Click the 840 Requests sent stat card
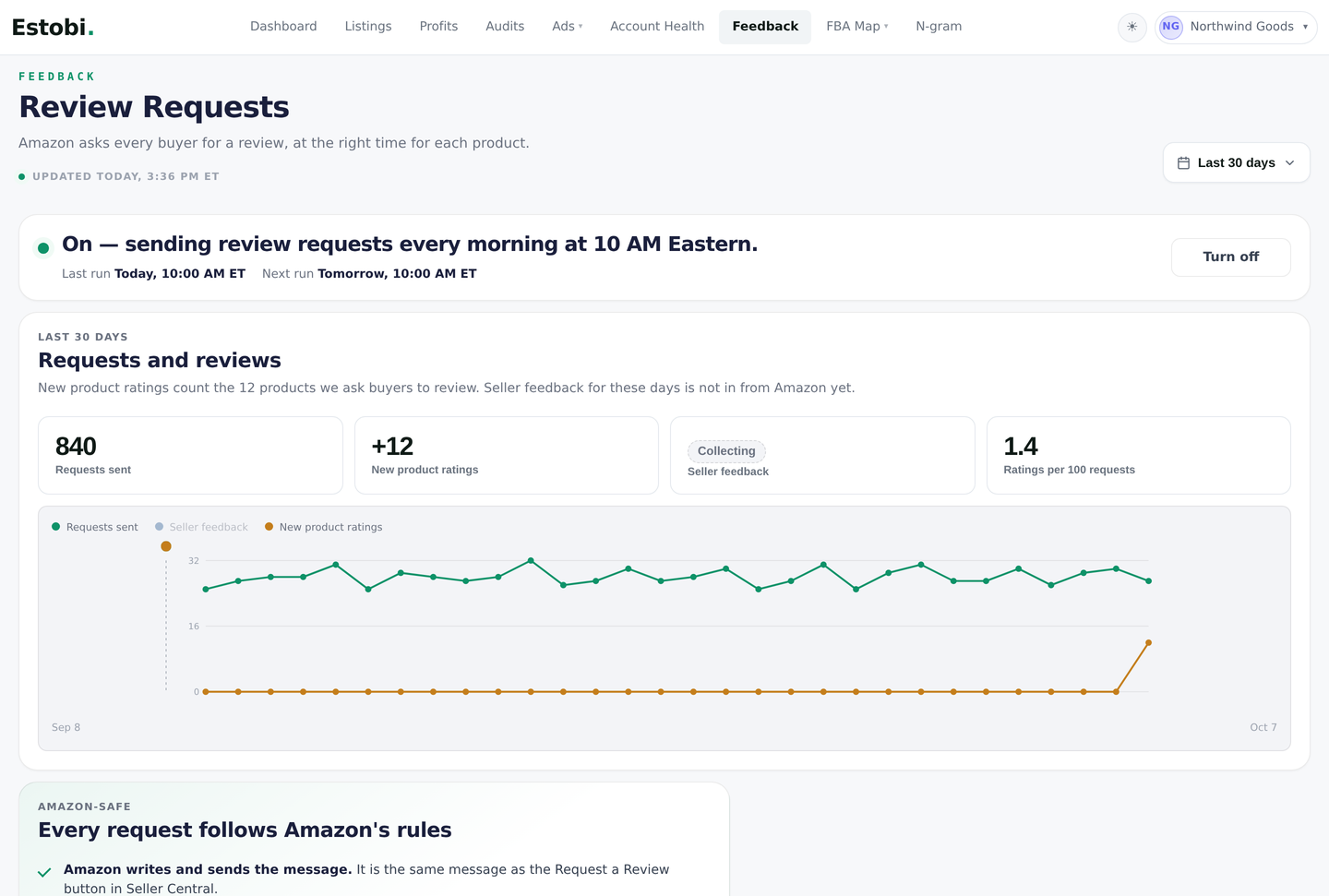Screen dimensions: 1329x896 point(190,455)
